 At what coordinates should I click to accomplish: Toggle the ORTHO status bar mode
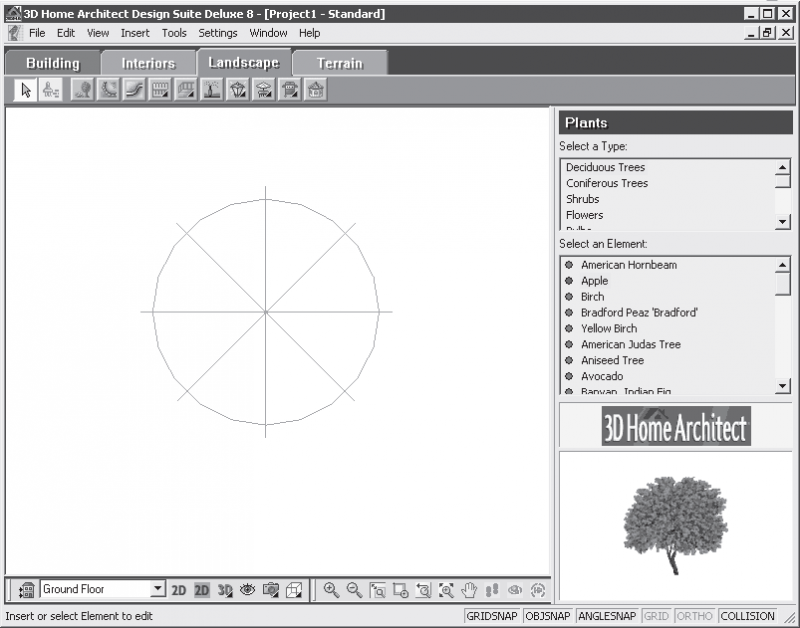pyautogui.click(x=694, y=616)
